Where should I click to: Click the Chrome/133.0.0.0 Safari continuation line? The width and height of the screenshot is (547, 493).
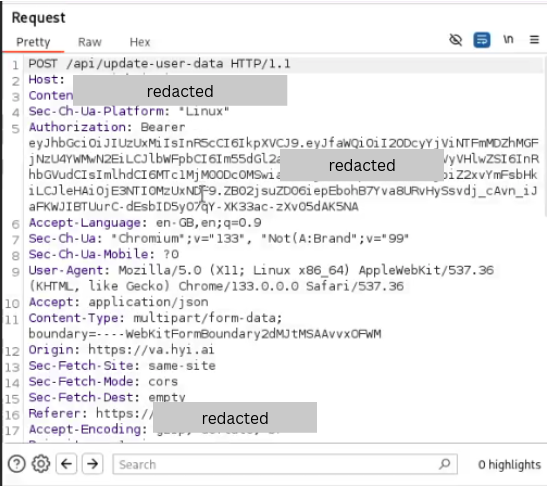216,286
